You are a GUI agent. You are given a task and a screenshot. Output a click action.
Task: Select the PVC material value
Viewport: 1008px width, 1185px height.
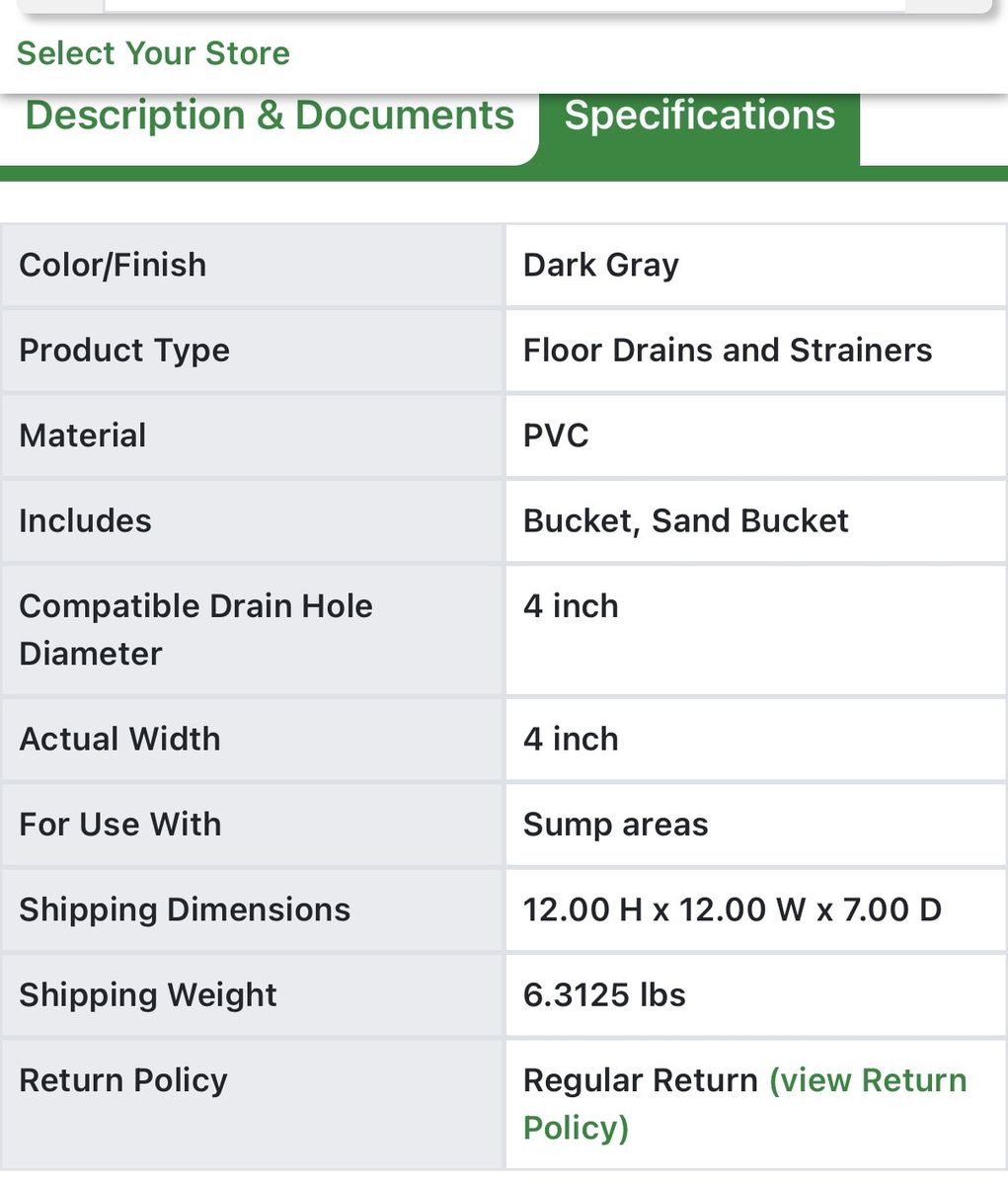coord(556,435)
